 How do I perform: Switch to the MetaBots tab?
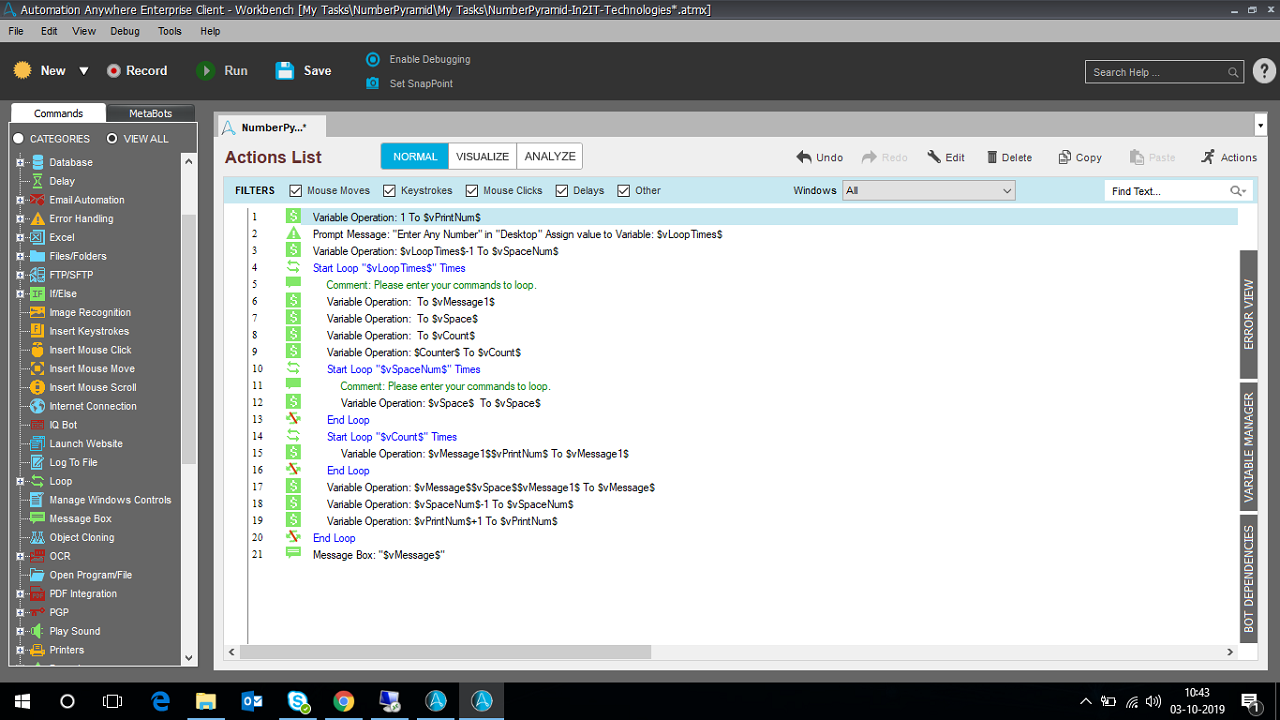tap(150, 113)
